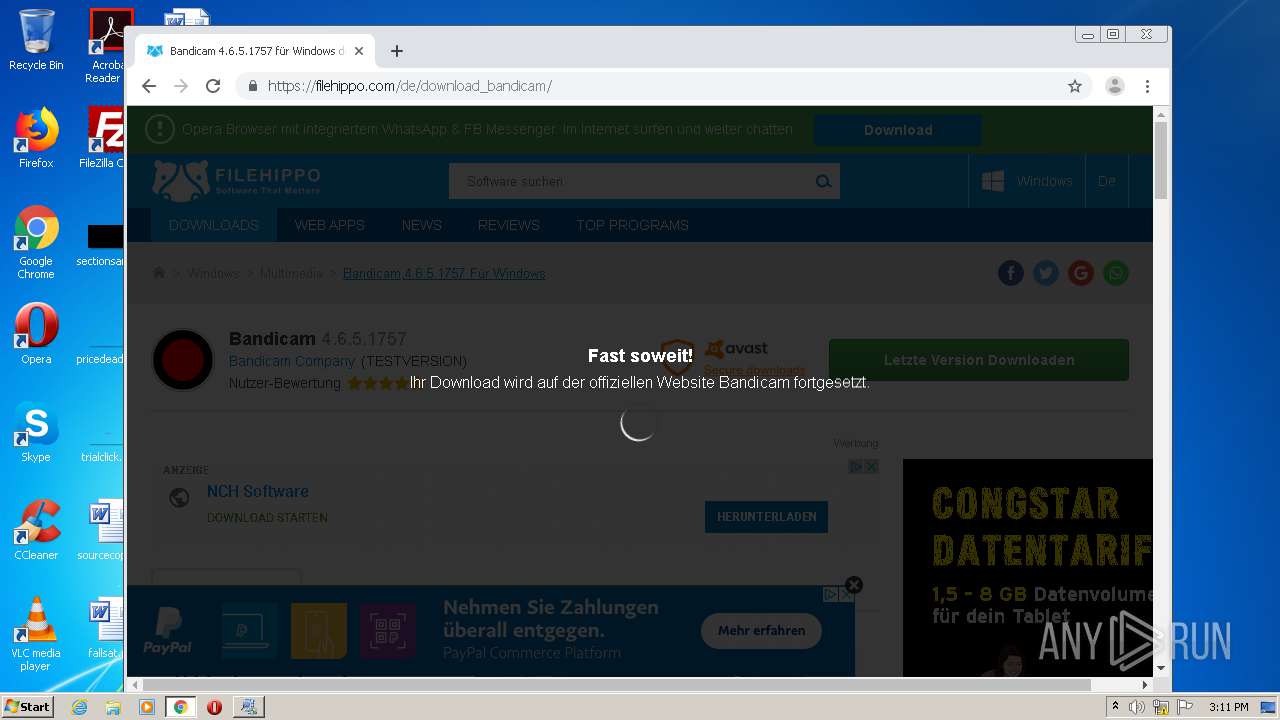Click the Chrome address bar URL
1280x720 pixels.
(410, 86)
